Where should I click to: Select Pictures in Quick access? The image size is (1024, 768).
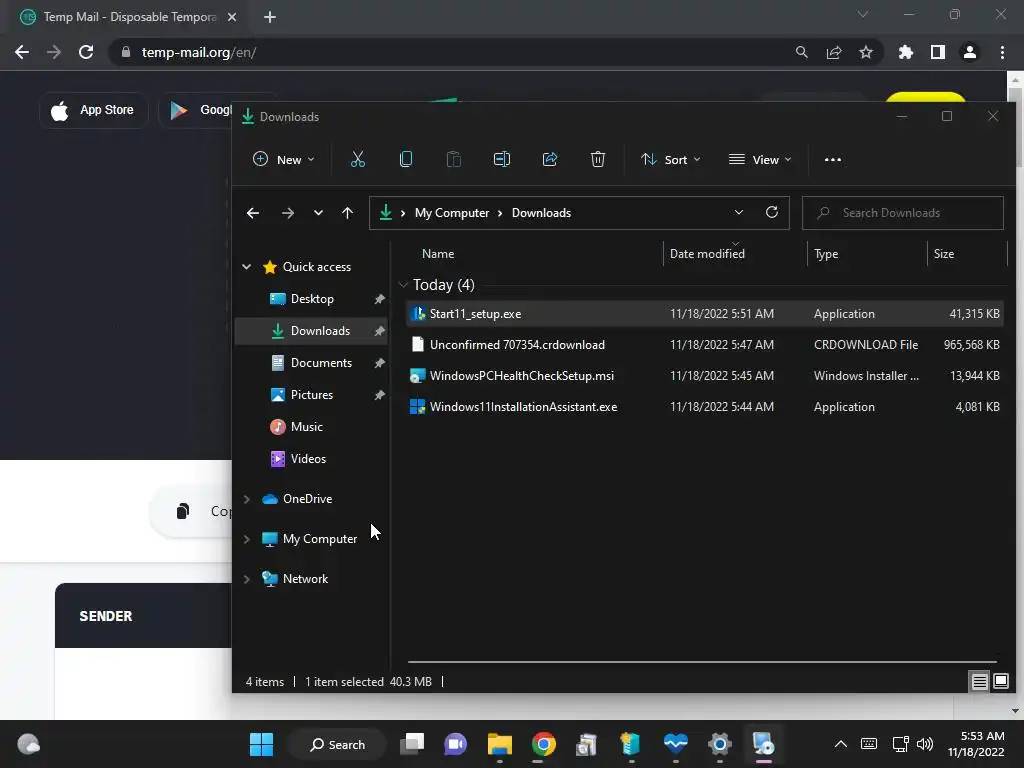click(312, 395)
